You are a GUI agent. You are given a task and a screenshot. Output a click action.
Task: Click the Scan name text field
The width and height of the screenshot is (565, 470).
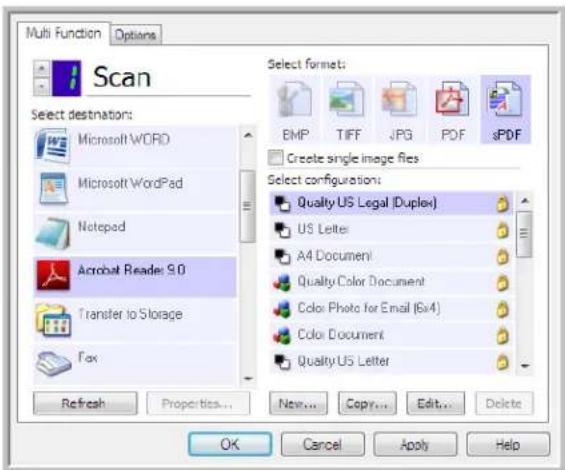tap(169, 78)
